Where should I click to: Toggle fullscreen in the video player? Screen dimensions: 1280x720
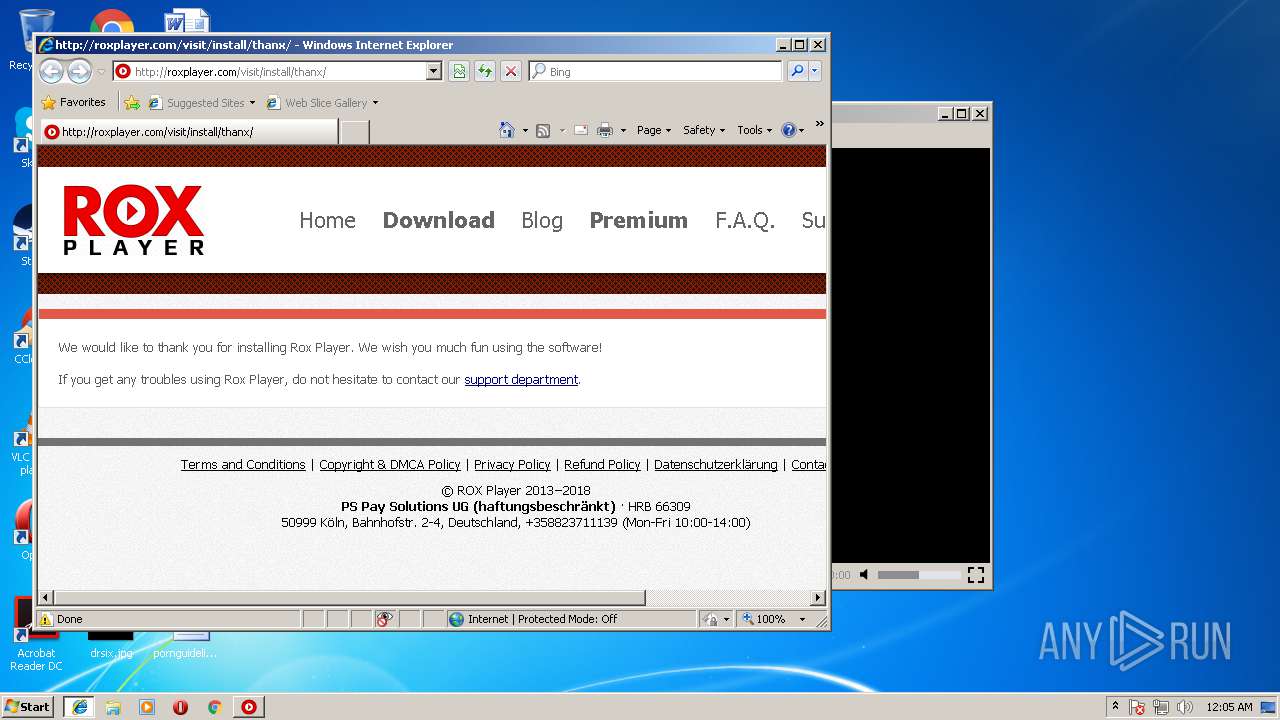click(976, 575)
